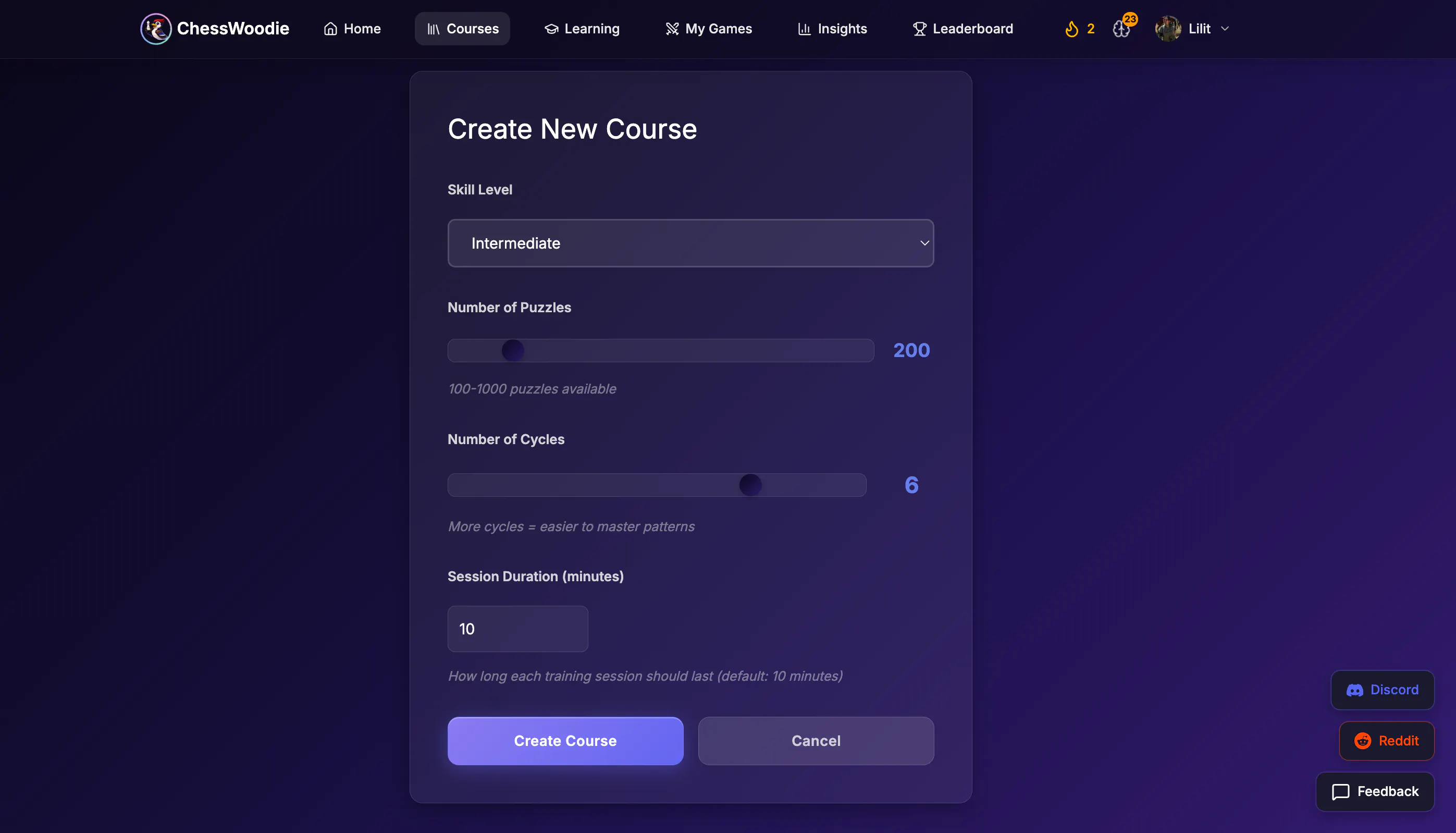Open the Discord link button

click(1382, 690)
